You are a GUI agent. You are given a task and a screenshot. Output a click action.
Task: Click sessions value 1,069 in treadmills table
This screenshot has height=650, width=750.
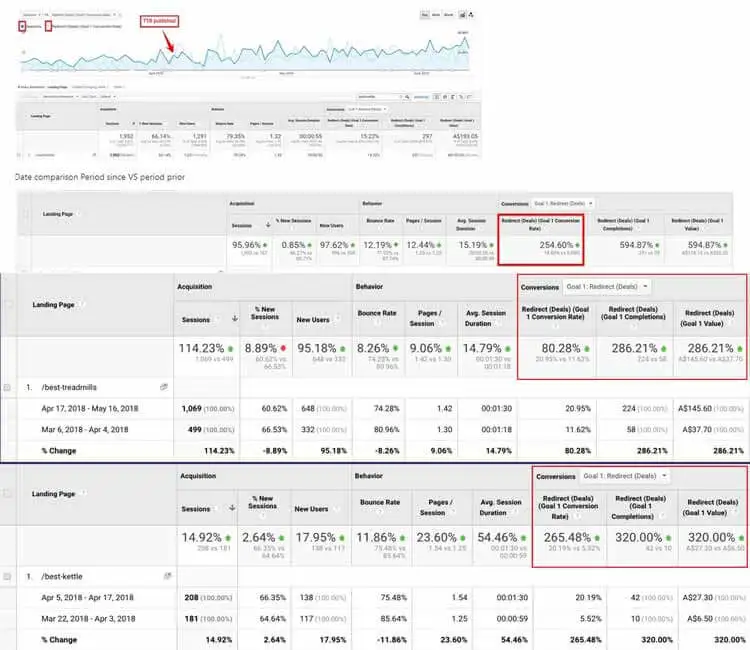192,408
